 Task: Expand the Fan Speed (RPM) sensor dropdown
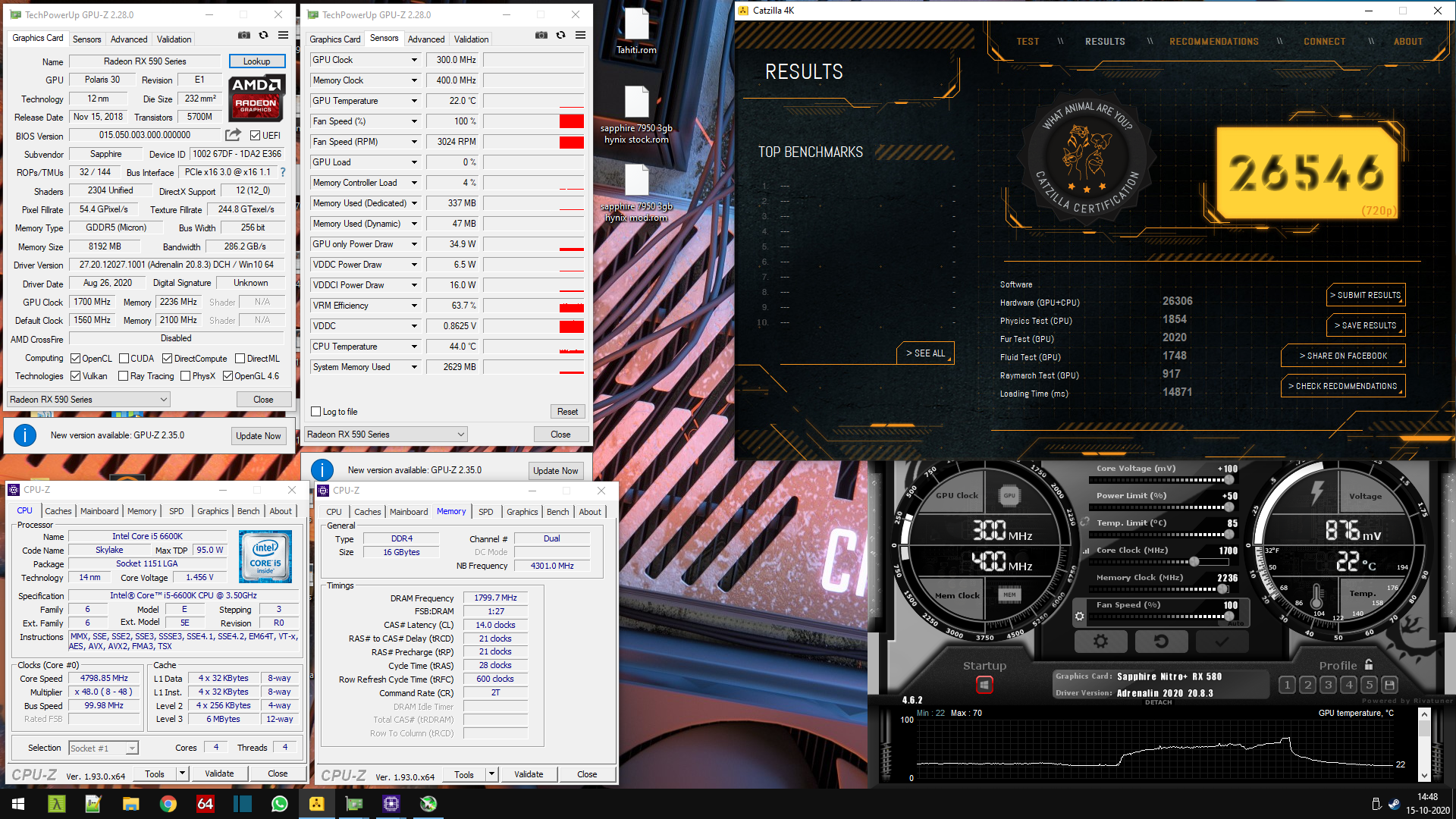point(414,142)
